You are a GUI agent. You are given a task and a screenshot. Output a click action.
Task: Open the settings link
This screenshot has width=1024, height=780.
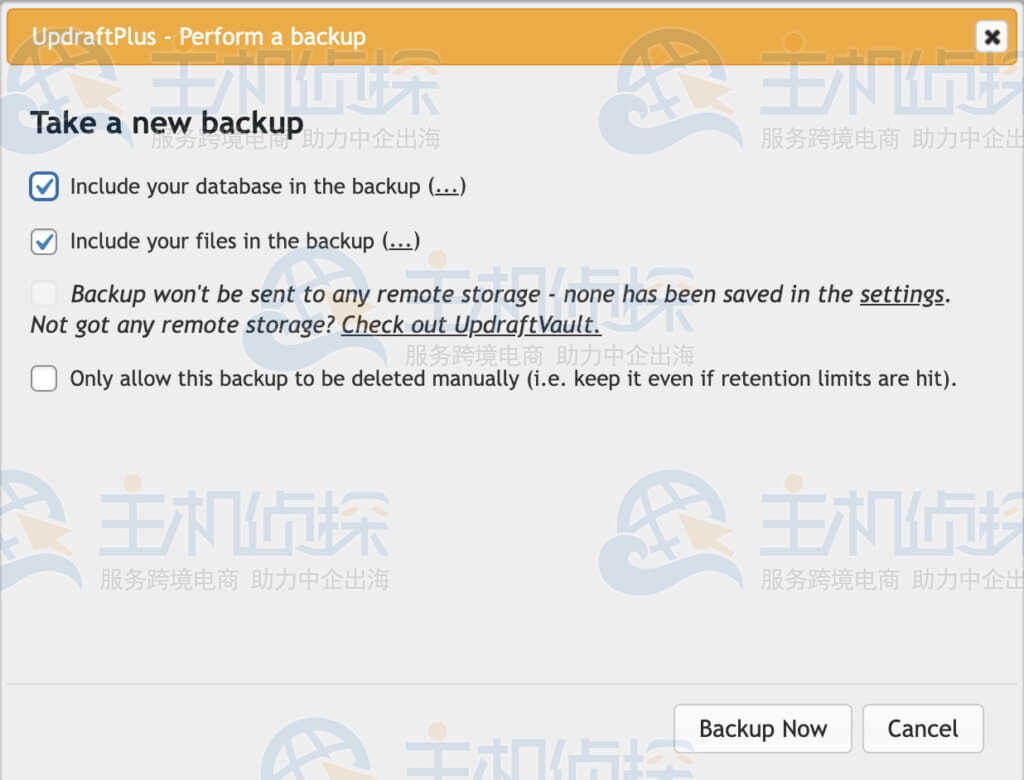[901, 294]
